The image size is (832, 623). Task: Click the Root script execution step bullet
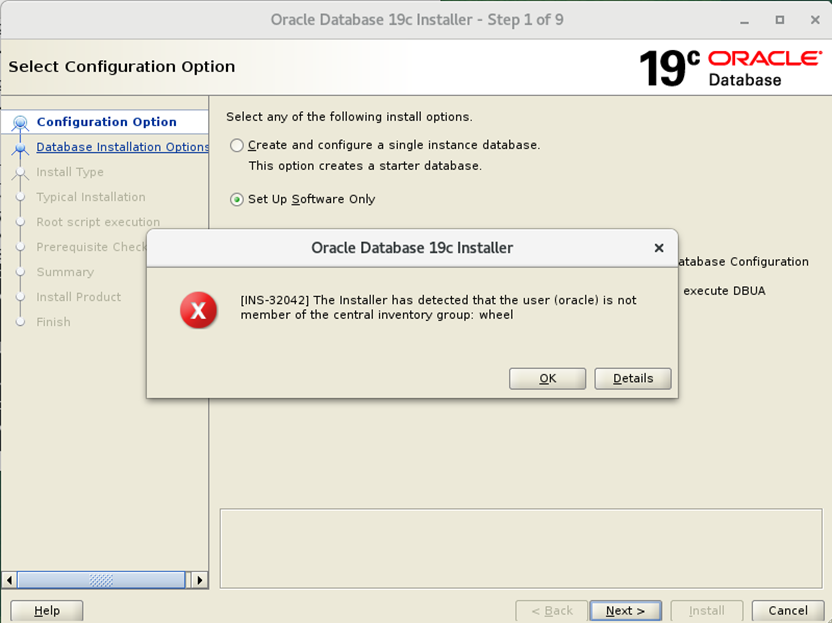tap(20, 222)
